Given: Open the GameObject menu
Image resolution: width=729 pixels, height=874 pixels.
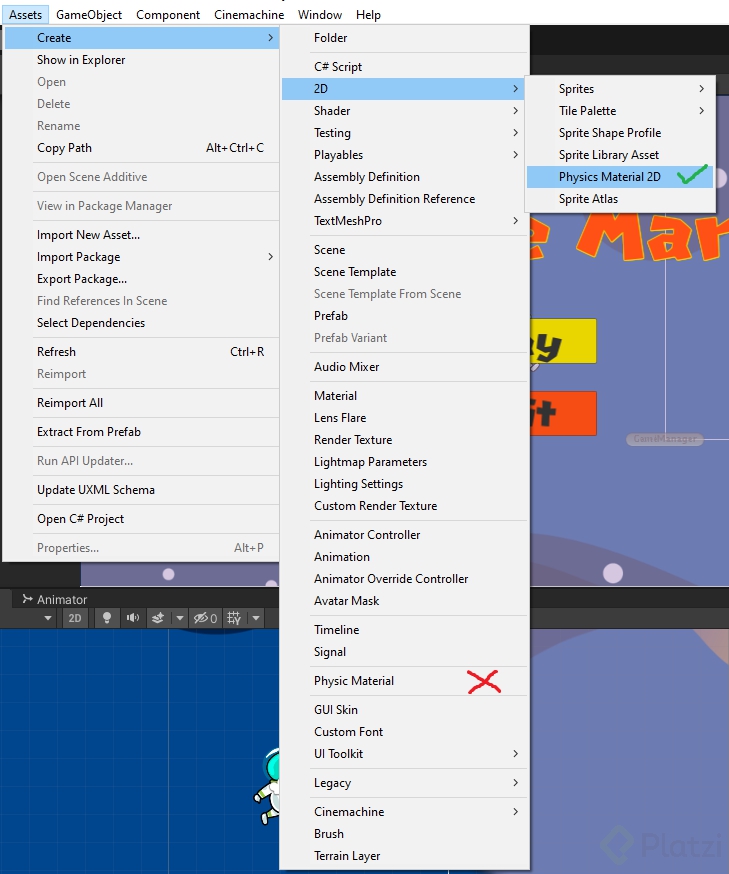Looking at the screenshot, I should (x=89, y=15).
